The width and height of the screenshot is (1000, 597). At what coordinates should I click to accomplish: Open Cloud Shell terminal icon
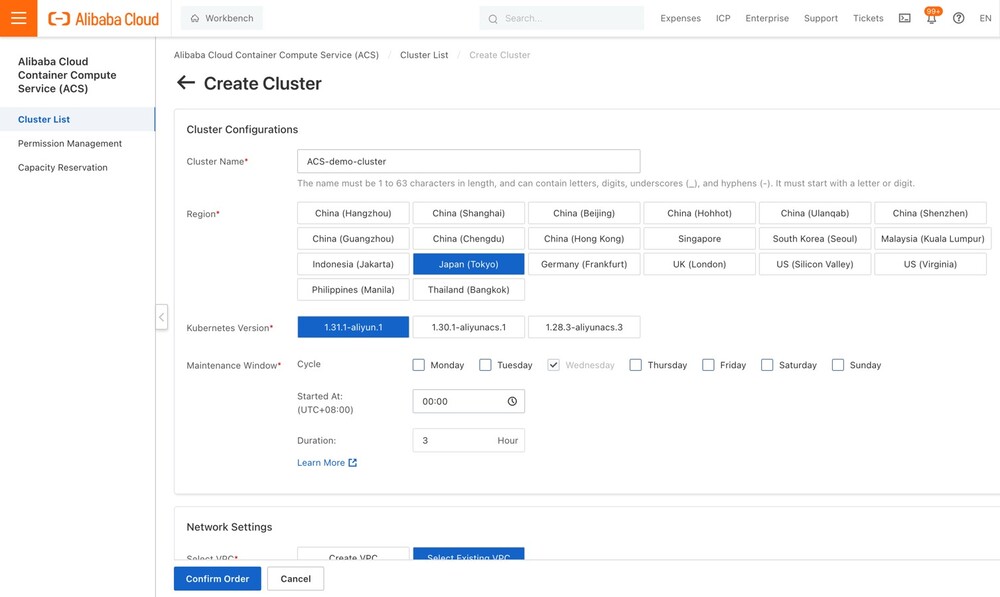(904, 18)
